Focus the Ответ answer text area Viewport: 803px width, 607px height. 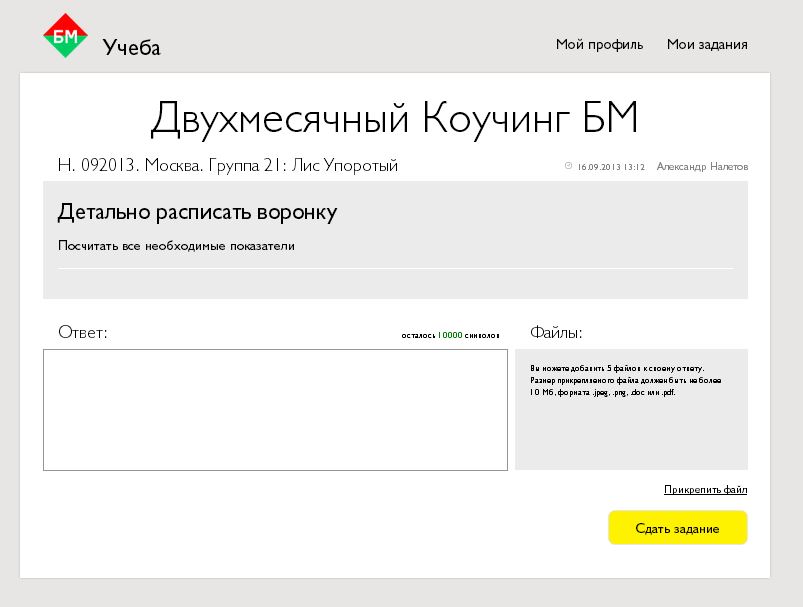(276, 410)
